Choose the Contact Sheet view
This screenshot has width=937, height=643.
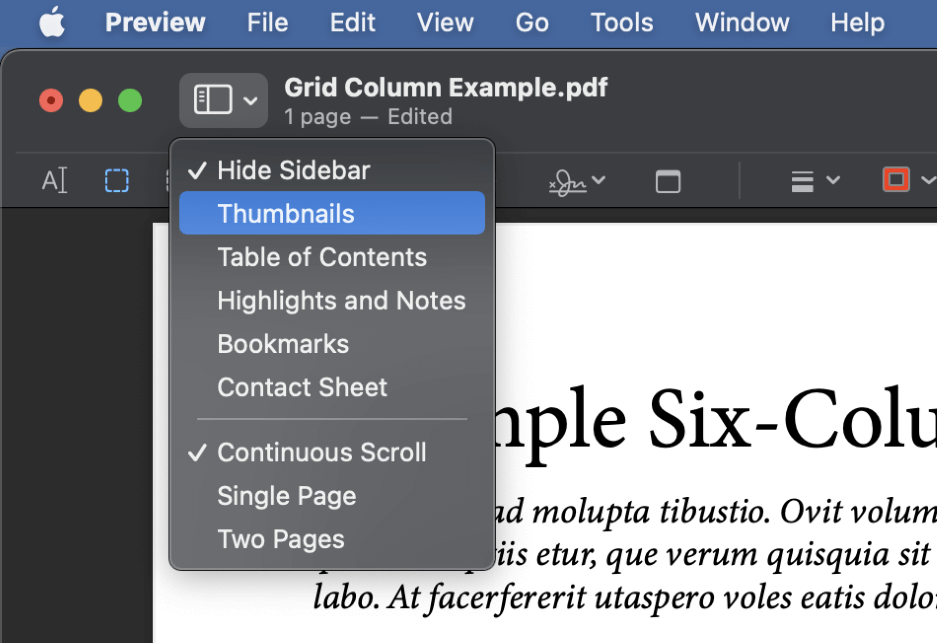[302, 387]
